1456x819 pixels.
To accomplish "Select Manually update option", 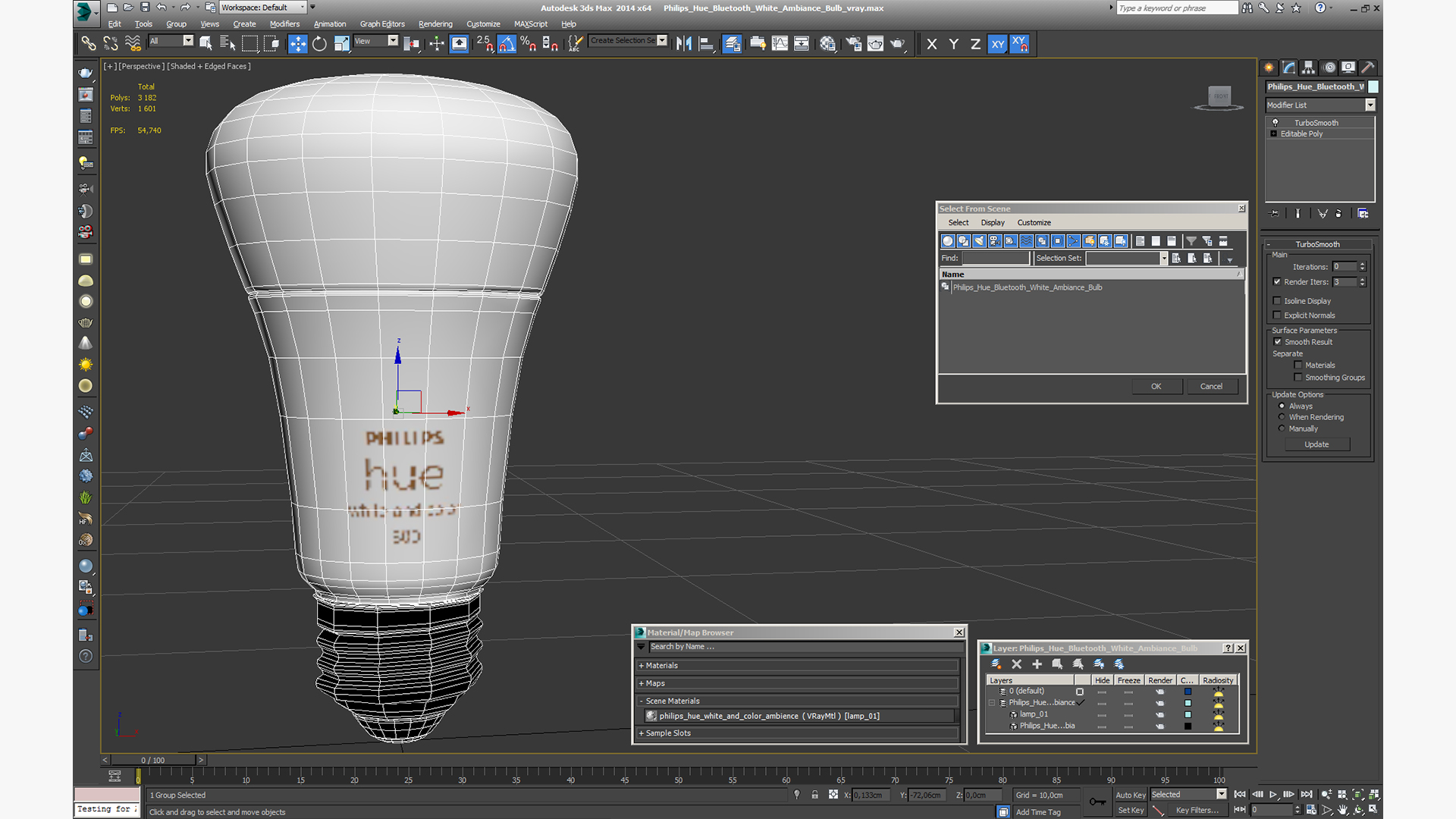I will (x=1282, y=428).
